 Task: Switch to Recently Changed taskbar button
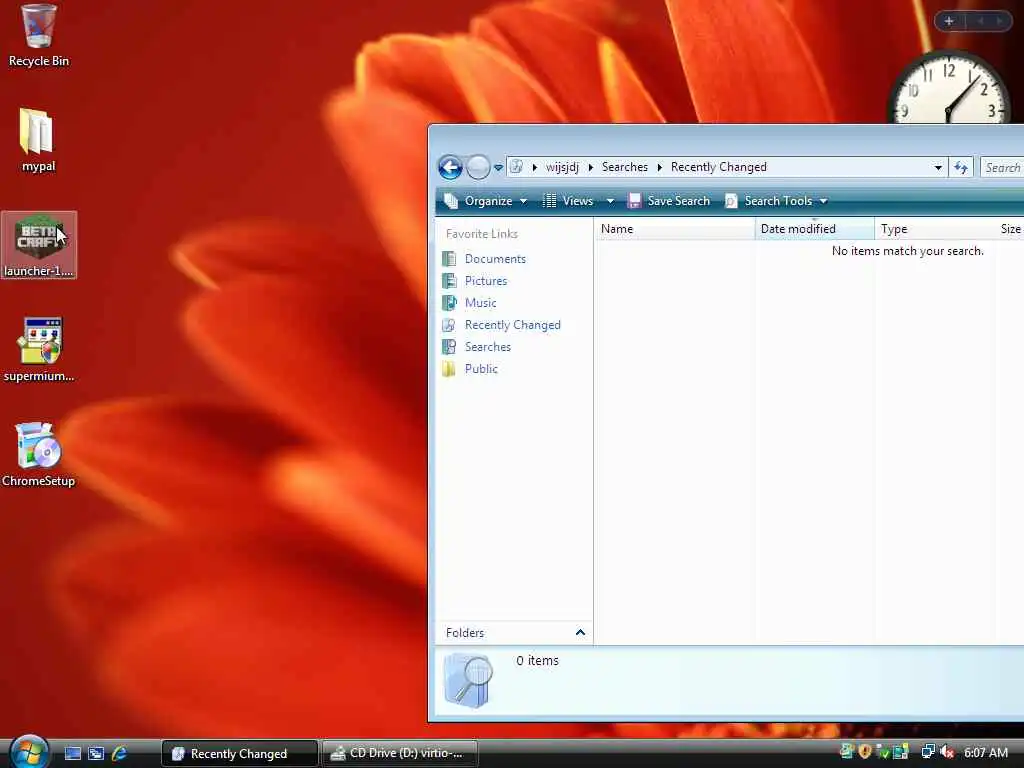point(239,754)
